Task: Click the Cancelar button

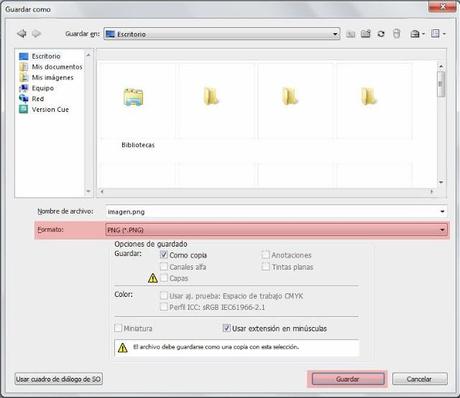Action: coord(420,379)
